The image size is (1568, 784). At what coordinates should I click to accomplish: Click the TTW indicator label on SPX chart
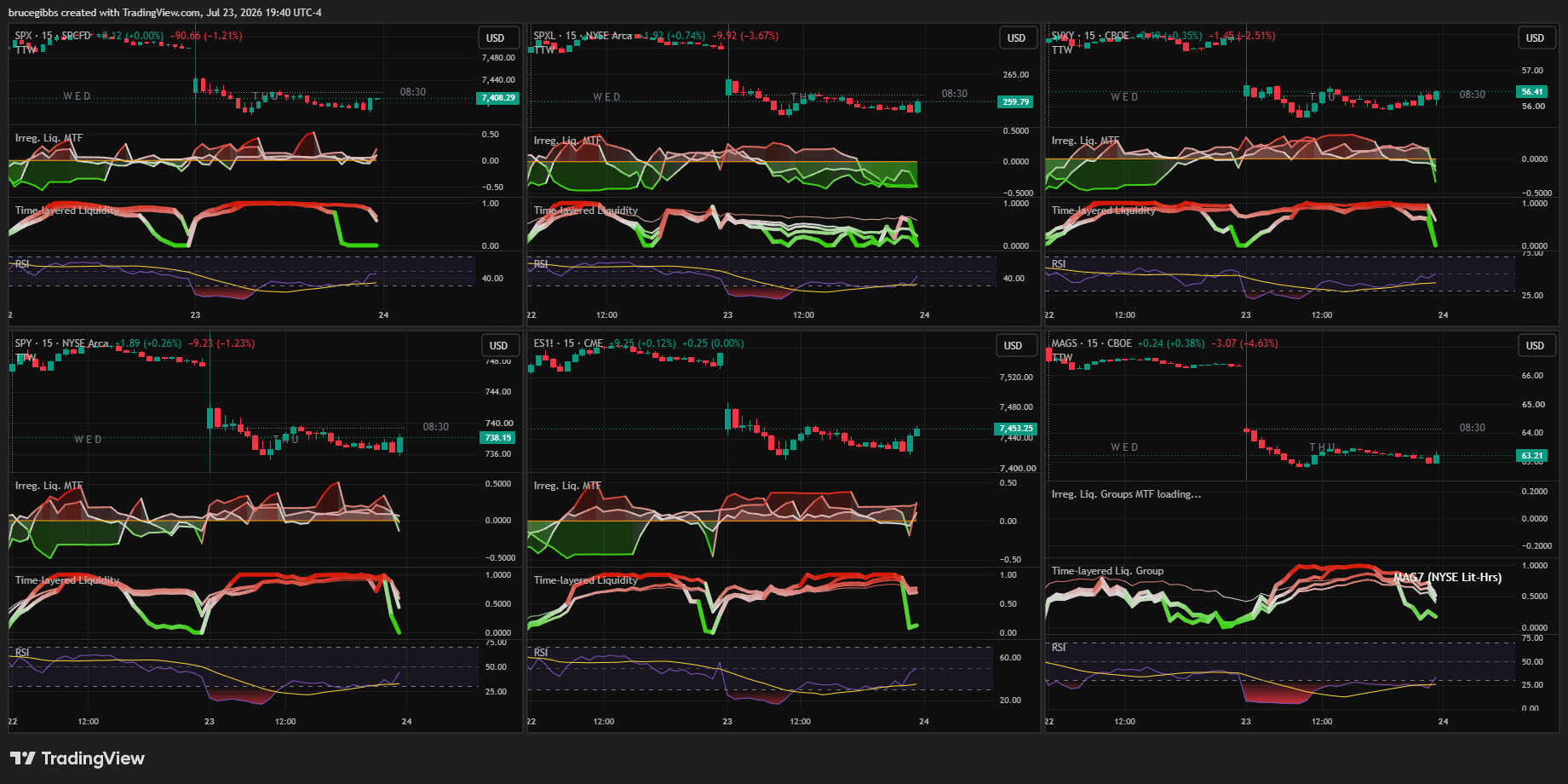click(26, 49)
